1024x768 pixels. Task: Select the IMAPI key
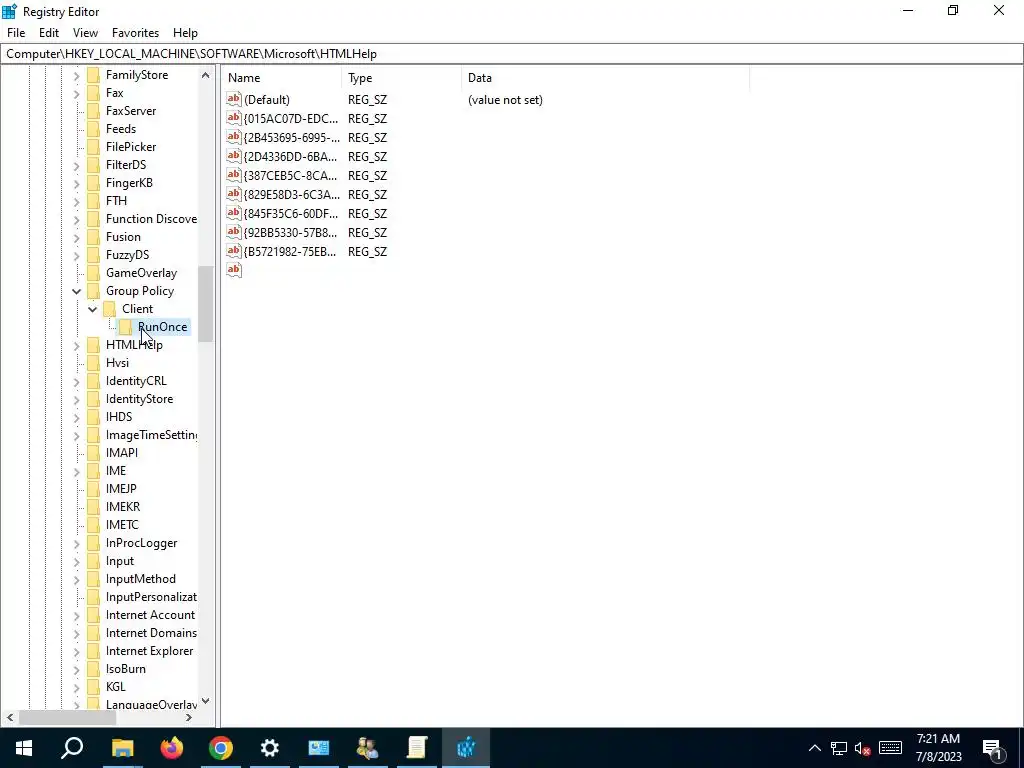(121, 453)
